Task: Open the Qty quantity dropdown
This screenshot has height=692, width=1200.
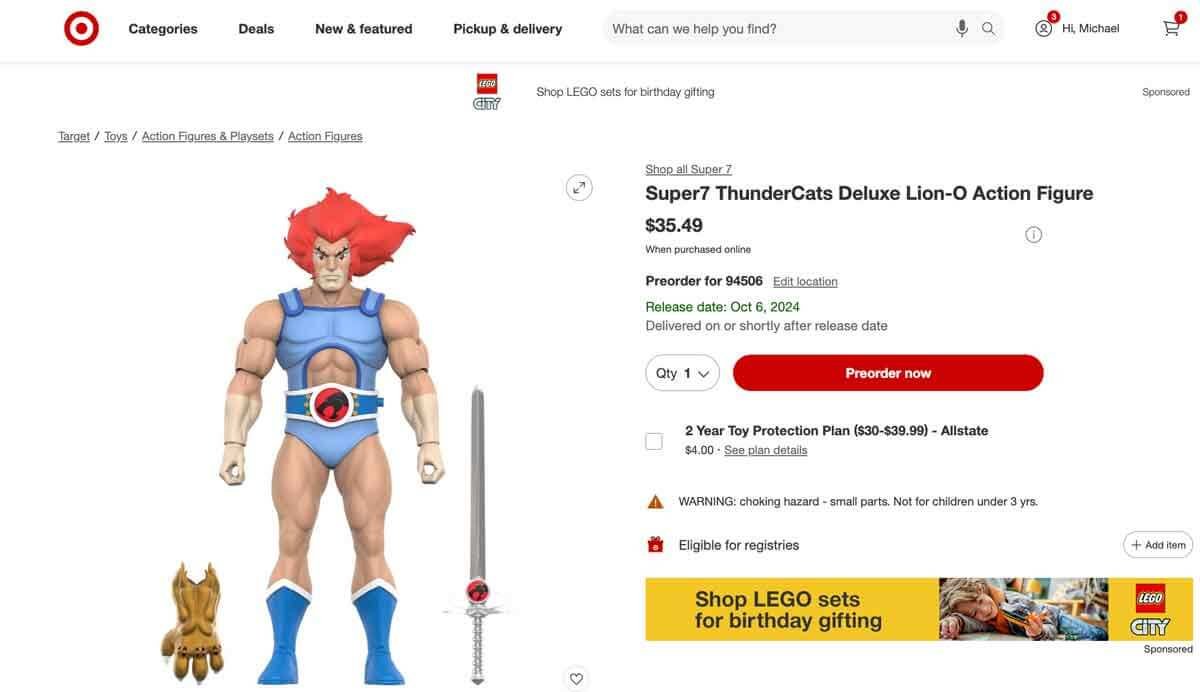Action: click(682, 373)
